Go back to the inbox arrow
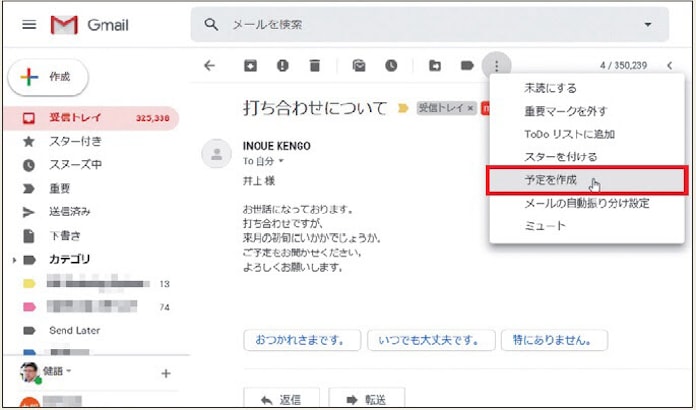Viewport: 696px width, 410px height. coord(210,66)
